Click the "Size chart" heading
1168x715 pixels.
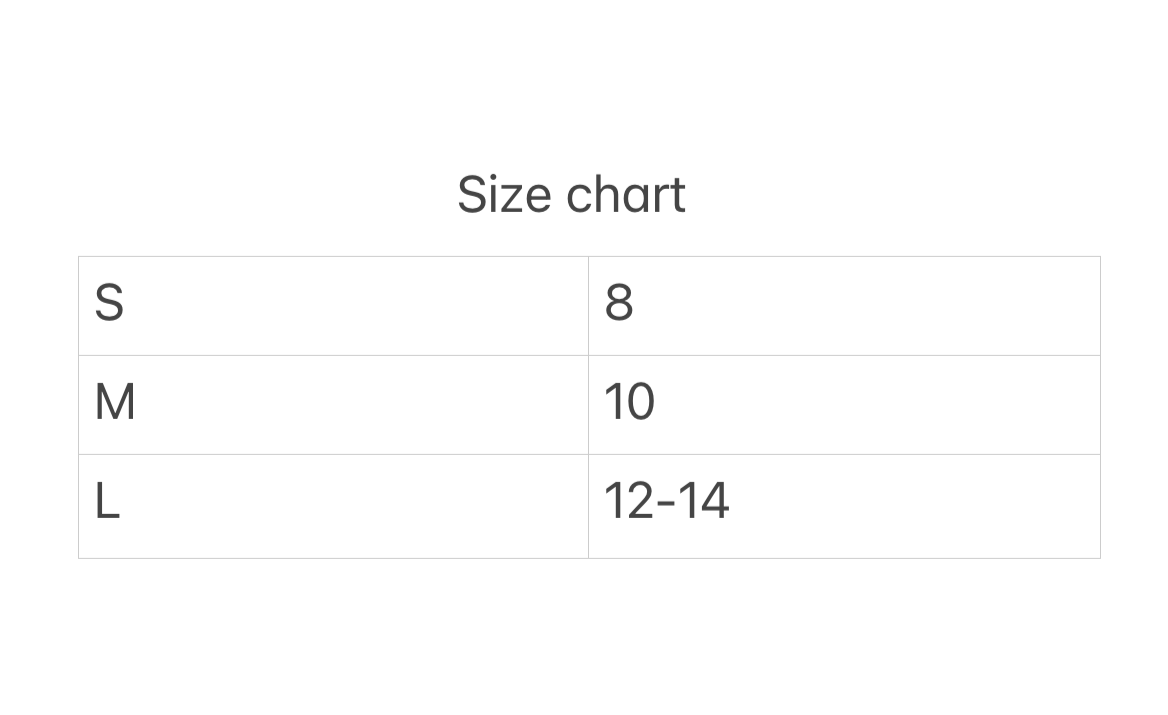pos(571,194)
